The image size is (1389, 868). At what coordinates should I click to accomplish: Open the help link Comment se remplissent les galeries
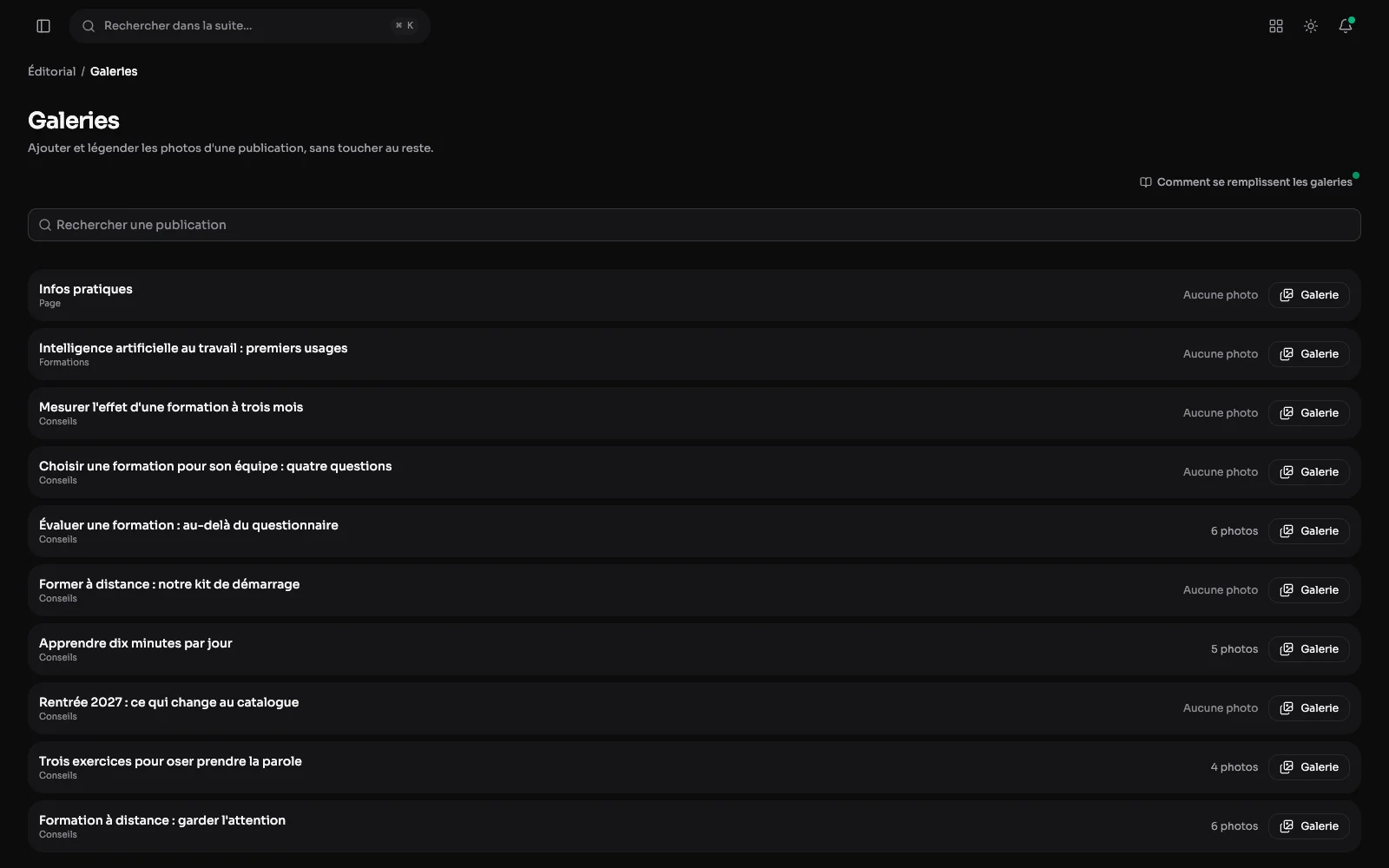coord(1247,182)
